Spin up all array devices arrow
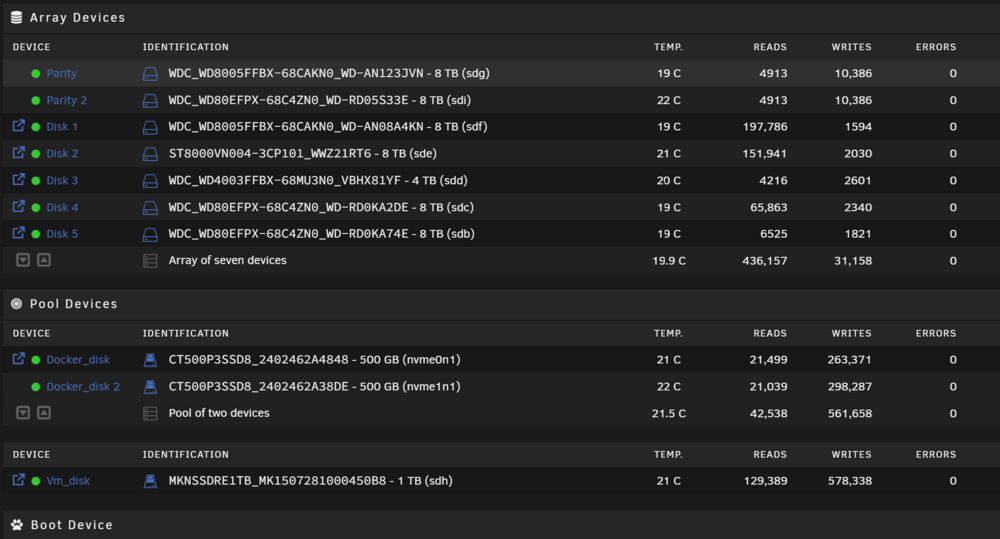This screenshot has width=1000, height=539. [x=43, y=260]
